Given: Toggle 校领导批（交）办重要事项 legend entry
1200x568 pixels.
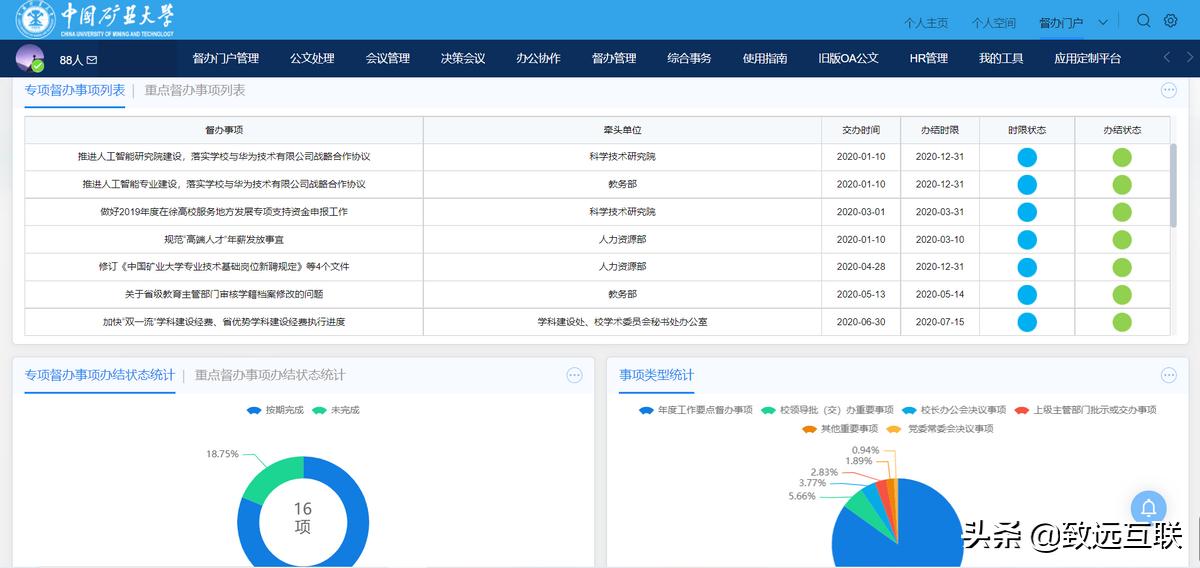Looking at the screenshot, I should (x=827, y=410).
